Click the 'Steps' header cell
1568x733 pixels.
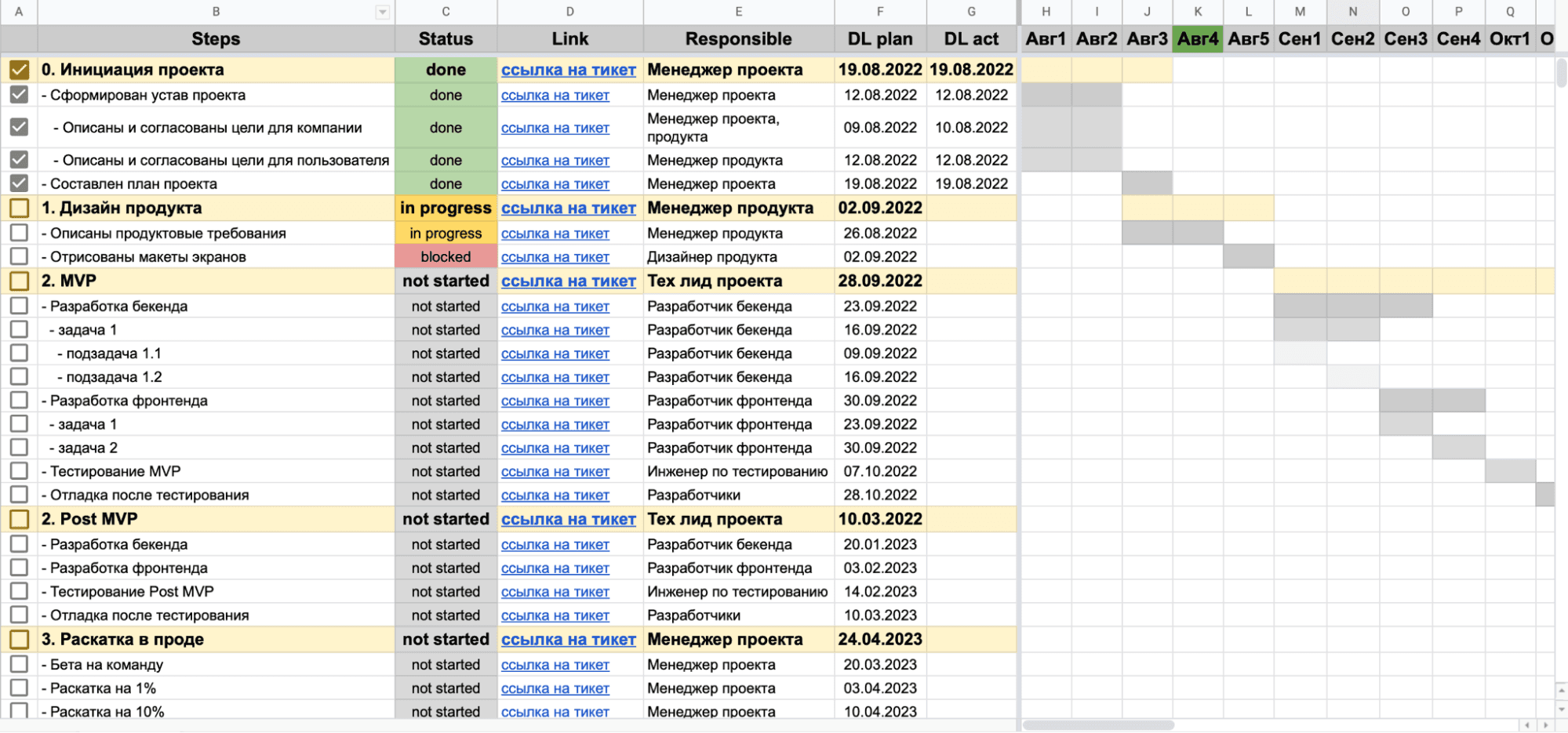(216, 39)
